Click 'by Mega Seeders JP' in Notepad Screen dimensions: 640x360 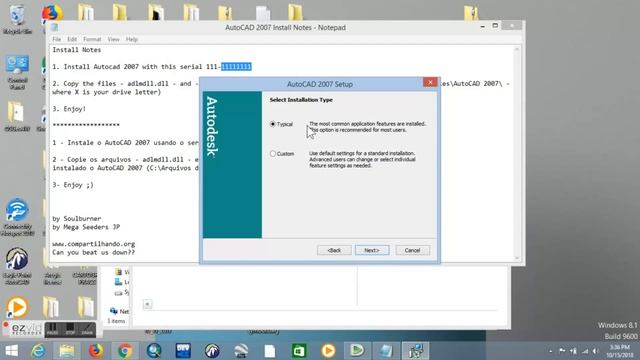(86, 227)
